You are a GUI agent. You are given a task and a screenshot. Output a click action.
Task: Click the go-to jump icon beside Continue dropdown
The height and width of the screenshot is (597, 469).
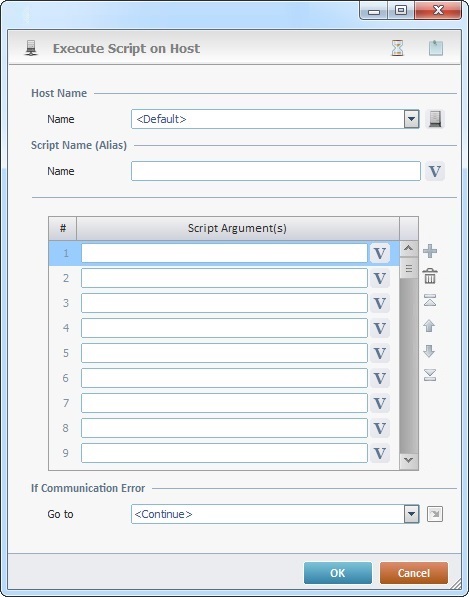pos(435,514)
